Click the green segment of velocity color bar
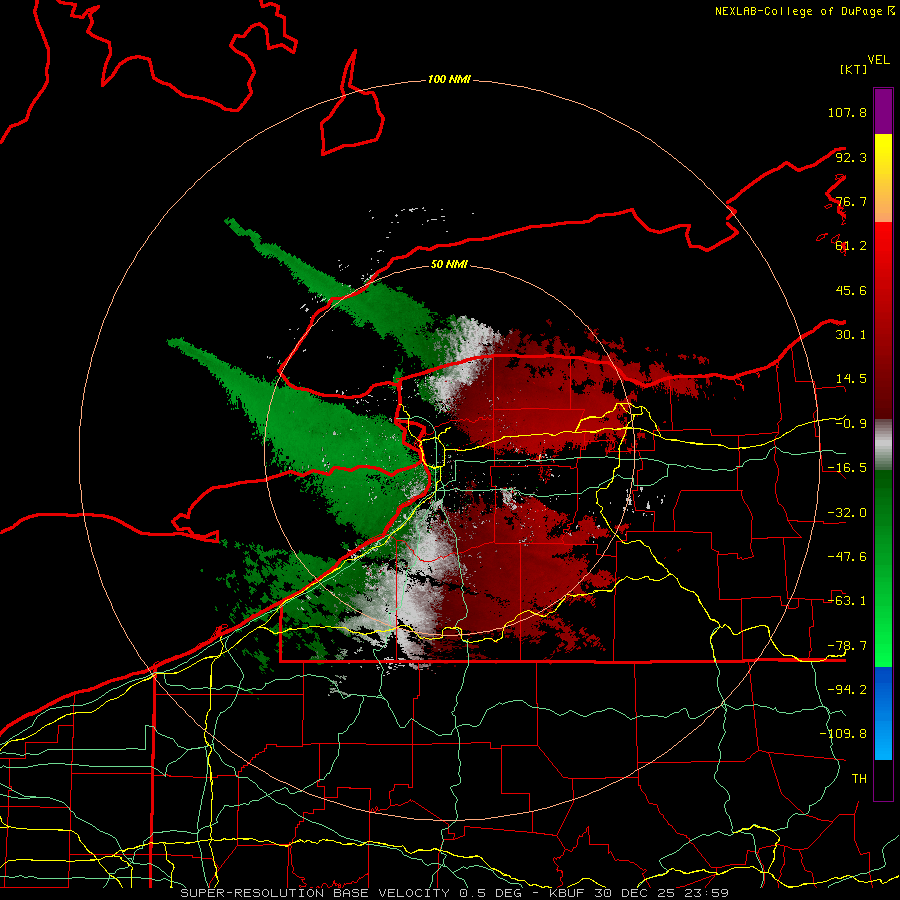Image resolution: width=900 pixels, height=900 pixels. [883, 568]
